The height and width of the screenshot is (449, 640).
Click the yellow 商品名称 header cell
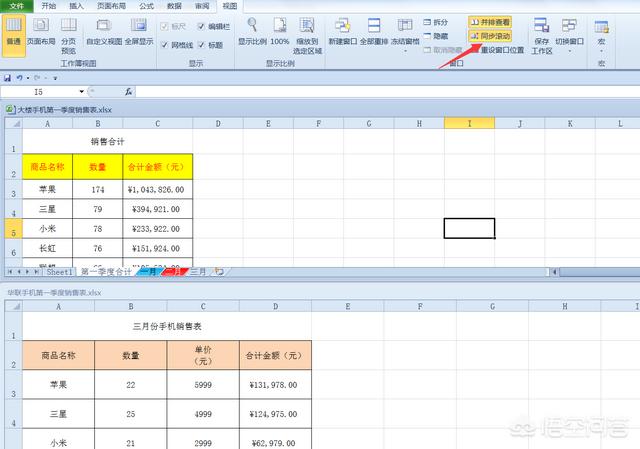[47, 167]
